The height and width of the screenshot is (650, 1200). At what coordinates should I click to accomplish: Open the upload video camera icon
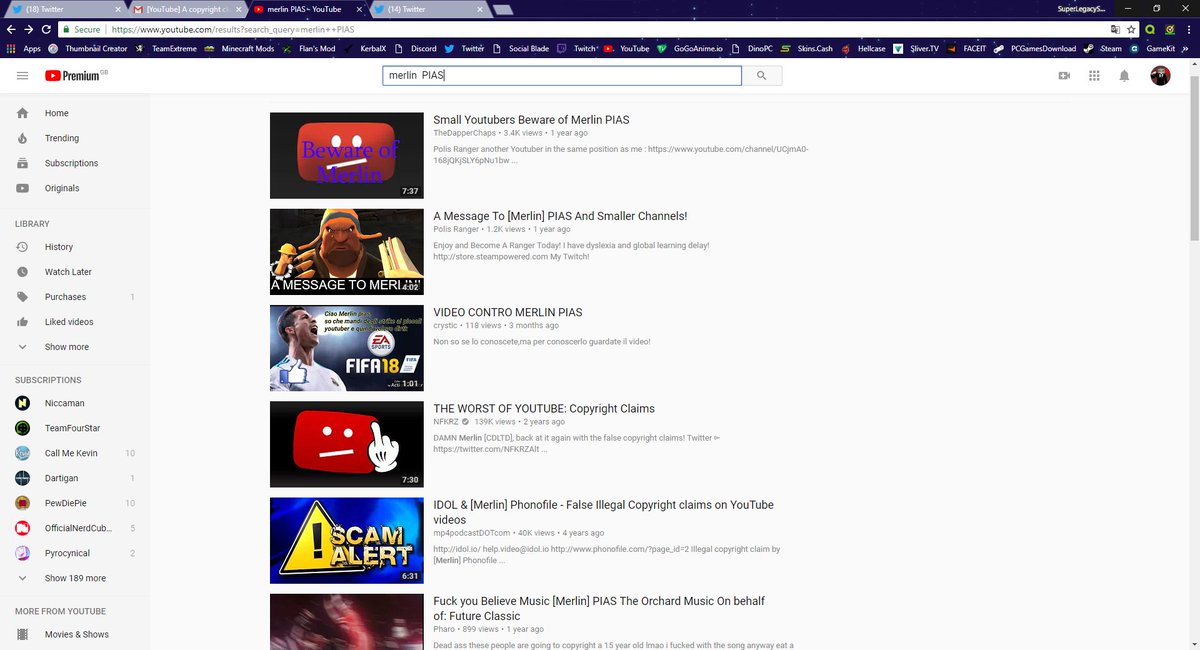[x=1064, y=76]
